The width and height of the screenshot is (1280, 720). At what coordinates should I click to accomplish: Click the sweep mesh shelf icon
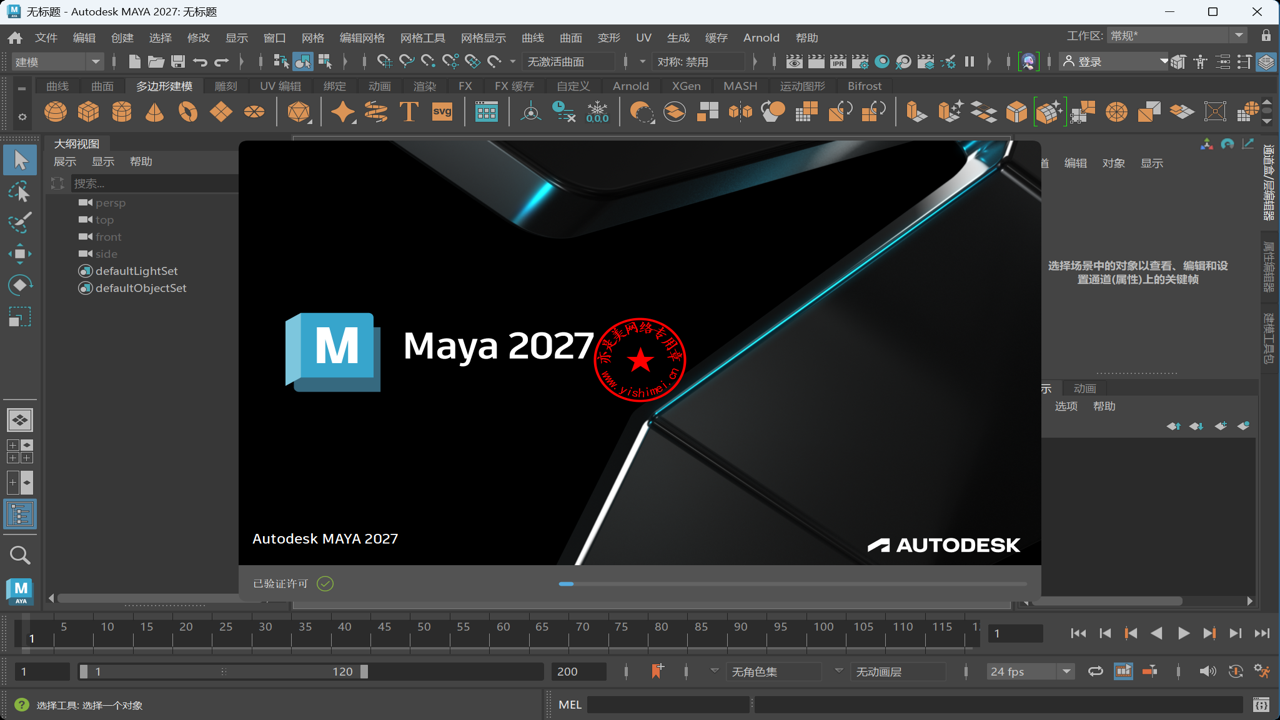click(x=376, y=112)
